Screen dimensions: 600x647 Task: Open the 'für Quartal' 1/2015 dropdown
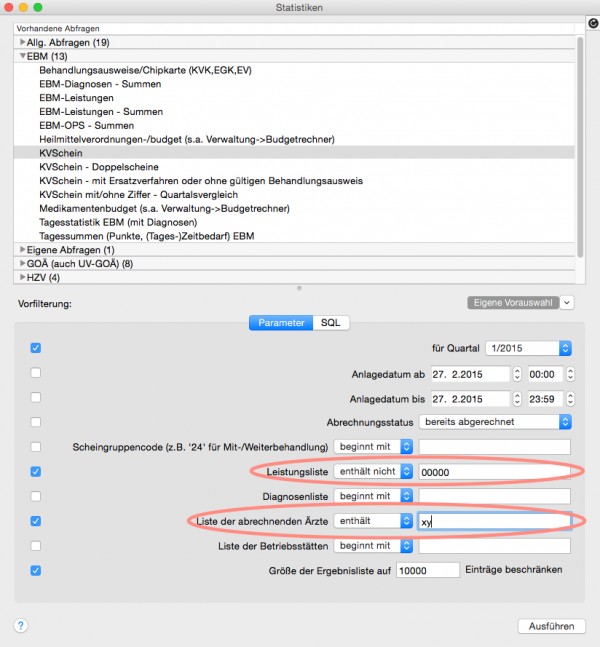(528, 348)
